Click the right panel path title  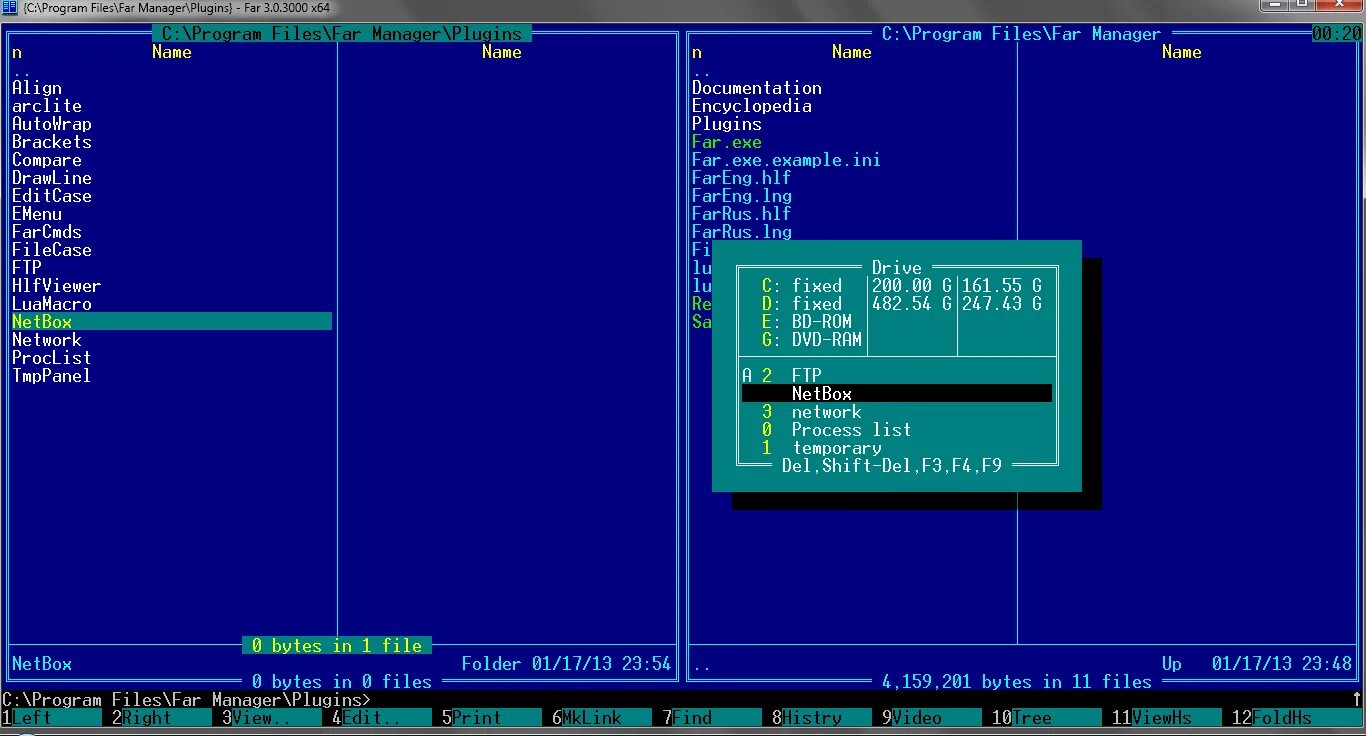1021,34
